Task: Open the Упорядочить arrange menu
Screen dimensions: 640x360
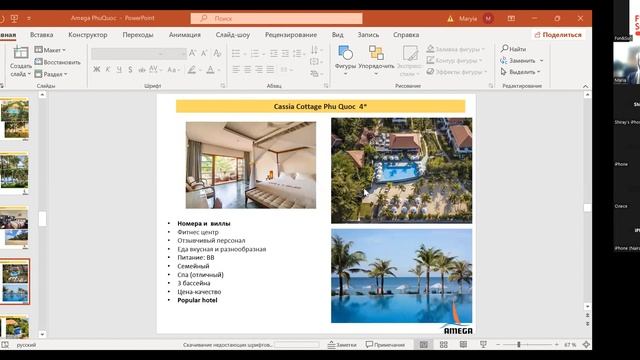Action: (376, 60)
